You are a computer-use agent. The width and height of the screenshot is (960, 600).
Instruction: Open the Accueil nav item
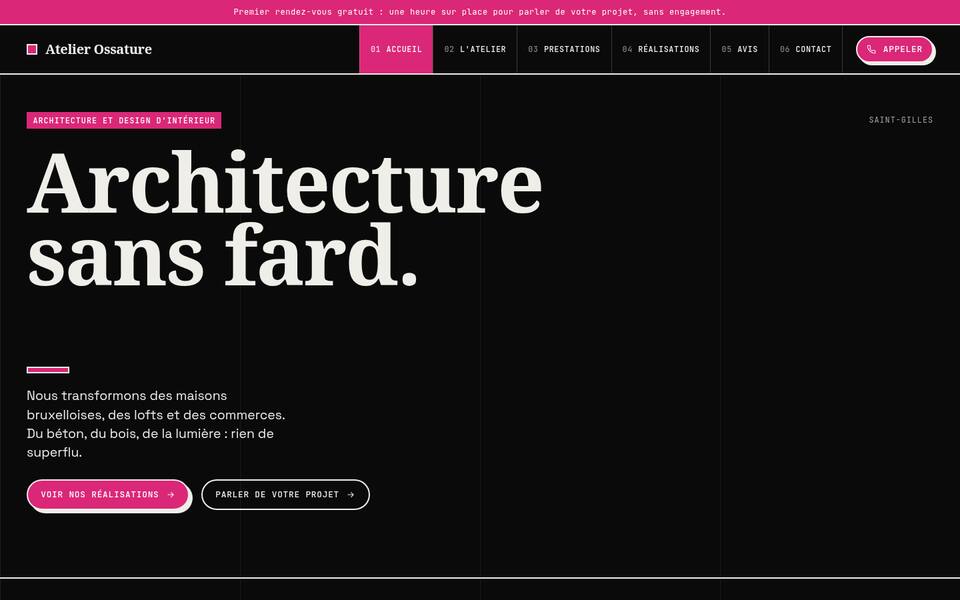click(x=396, y=50)
